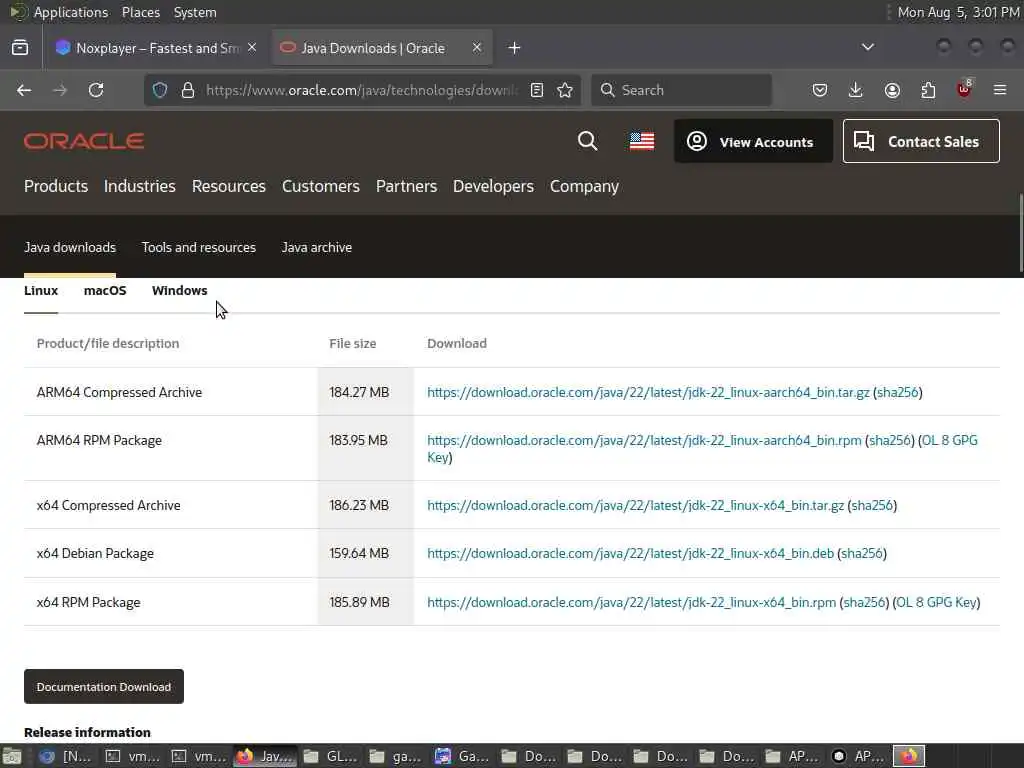Click the show desktop icon in taskbar
This screenshot has height=768, width=1024.
[12, 756]
